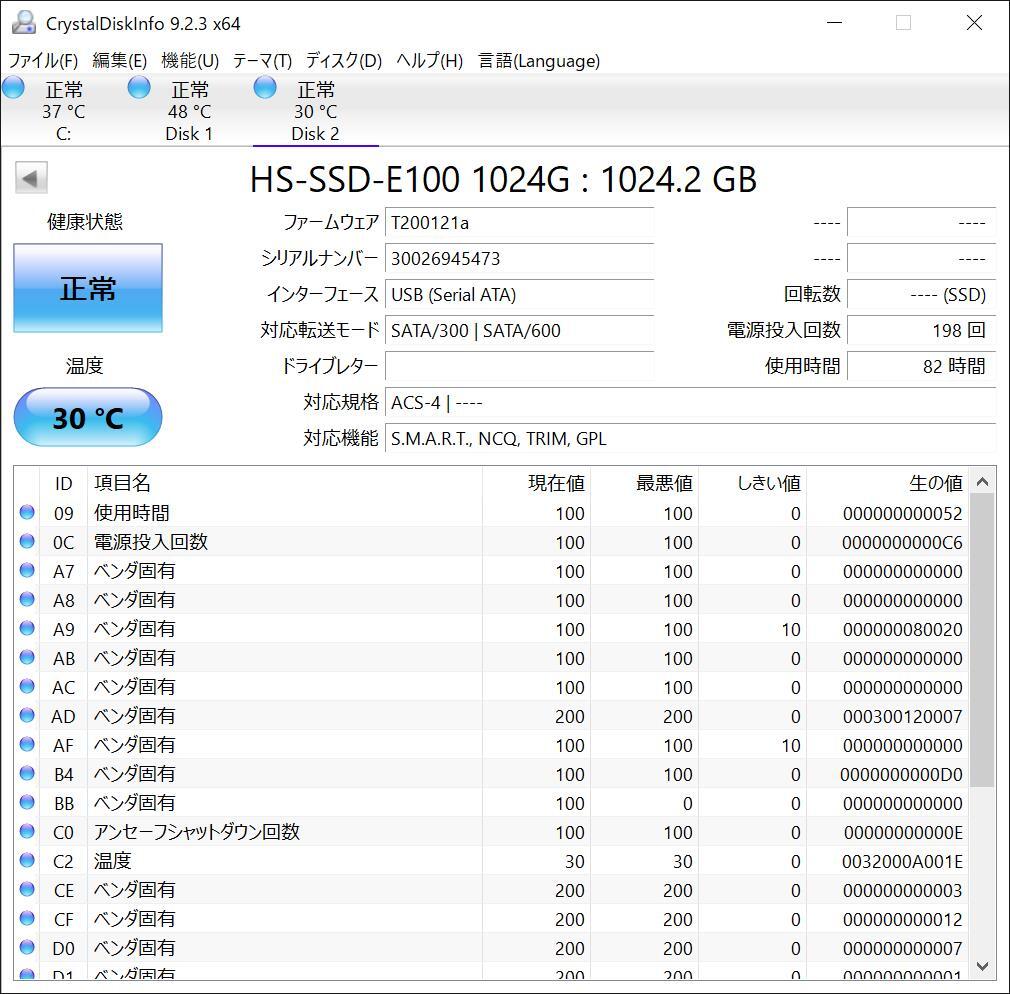
Task: Click the serial number field 30026945473
Action: point(519,259)
